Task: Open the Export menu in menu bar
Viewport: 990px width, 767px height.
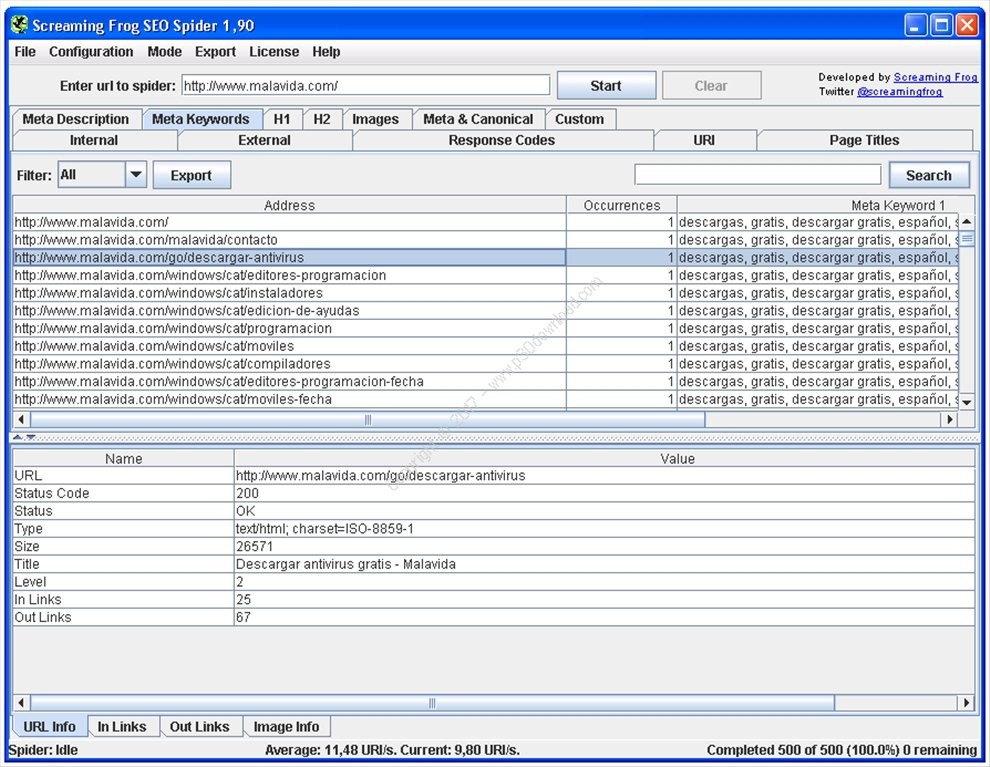Action: tap(215, 52)
